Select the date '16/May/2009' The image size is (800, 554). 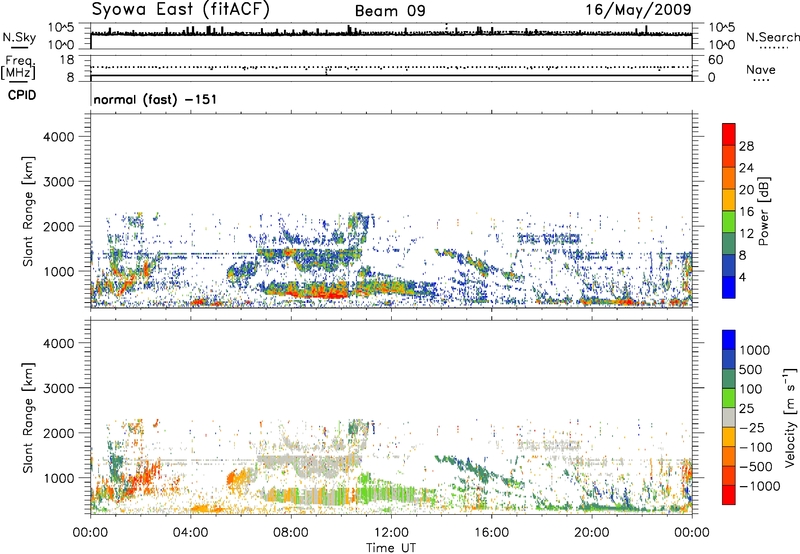coord(638,9)
